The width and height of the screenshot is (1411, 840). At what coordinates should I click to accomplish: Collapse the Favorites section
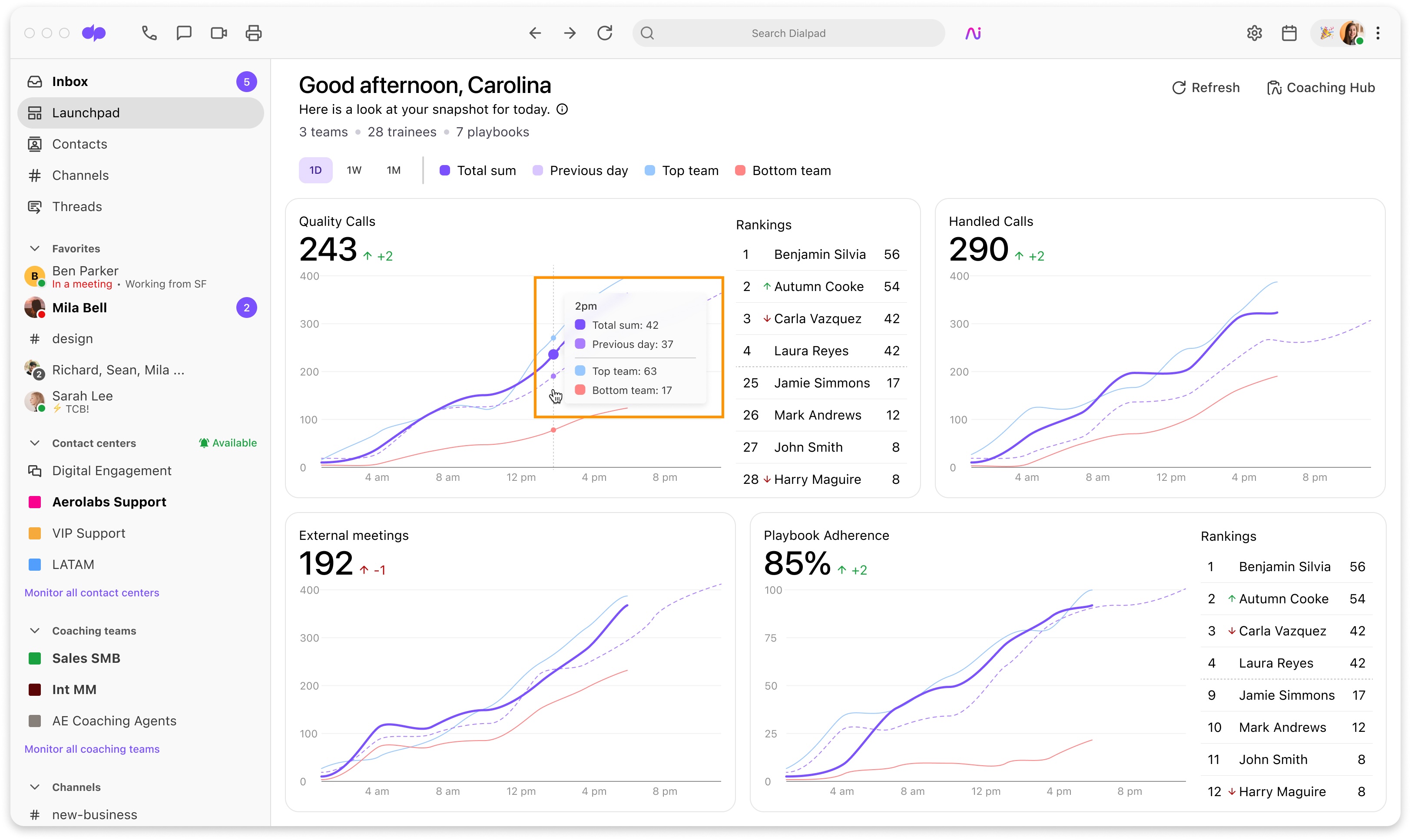pos(34,248)
